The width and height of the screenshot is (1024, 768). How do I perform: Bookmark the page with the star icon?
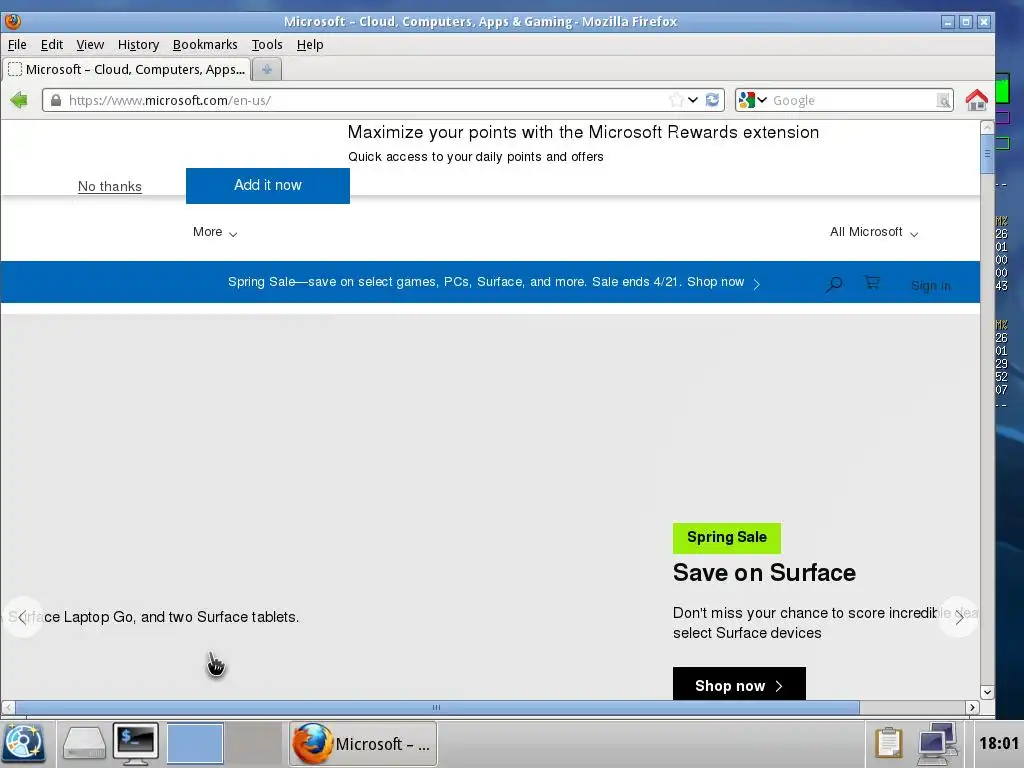[677, 100]
